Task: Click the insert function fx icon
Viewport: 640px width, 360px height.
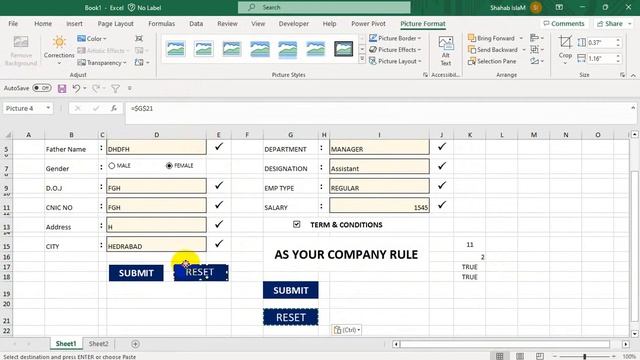Action: 114,108
